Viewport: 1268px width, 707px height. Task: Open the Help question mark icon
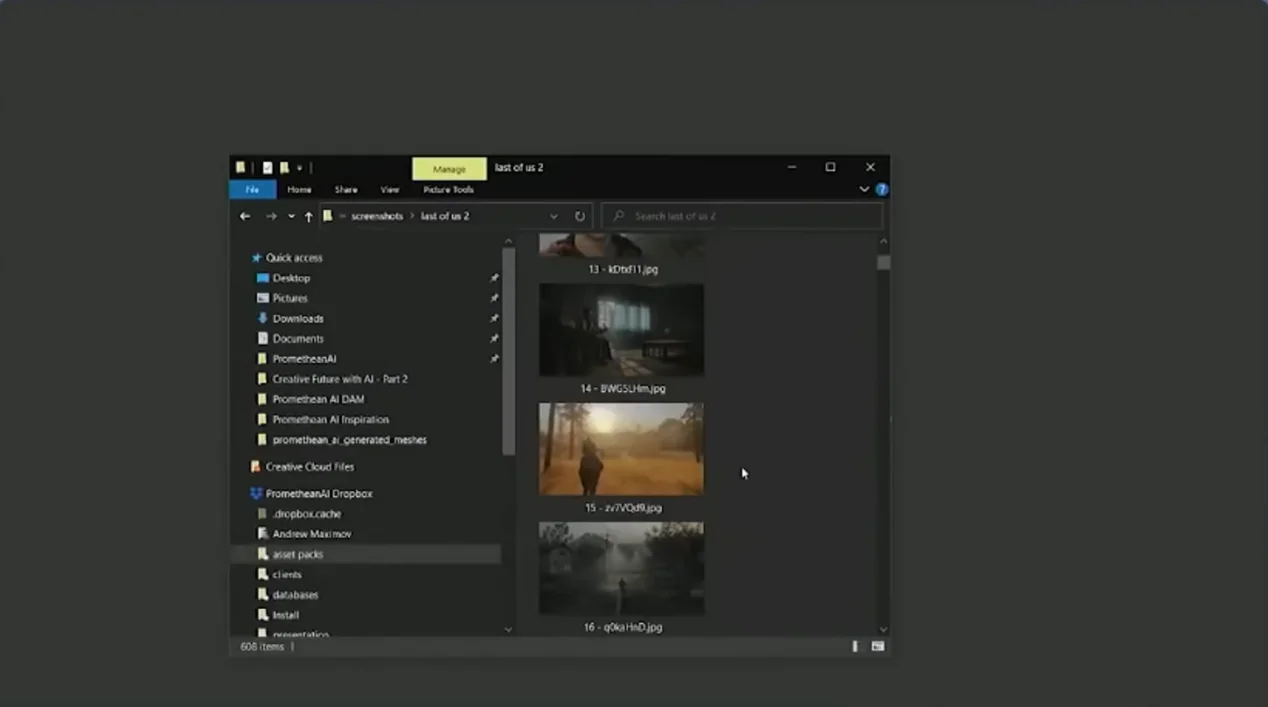pyautogui.click(x=882, y=189)
